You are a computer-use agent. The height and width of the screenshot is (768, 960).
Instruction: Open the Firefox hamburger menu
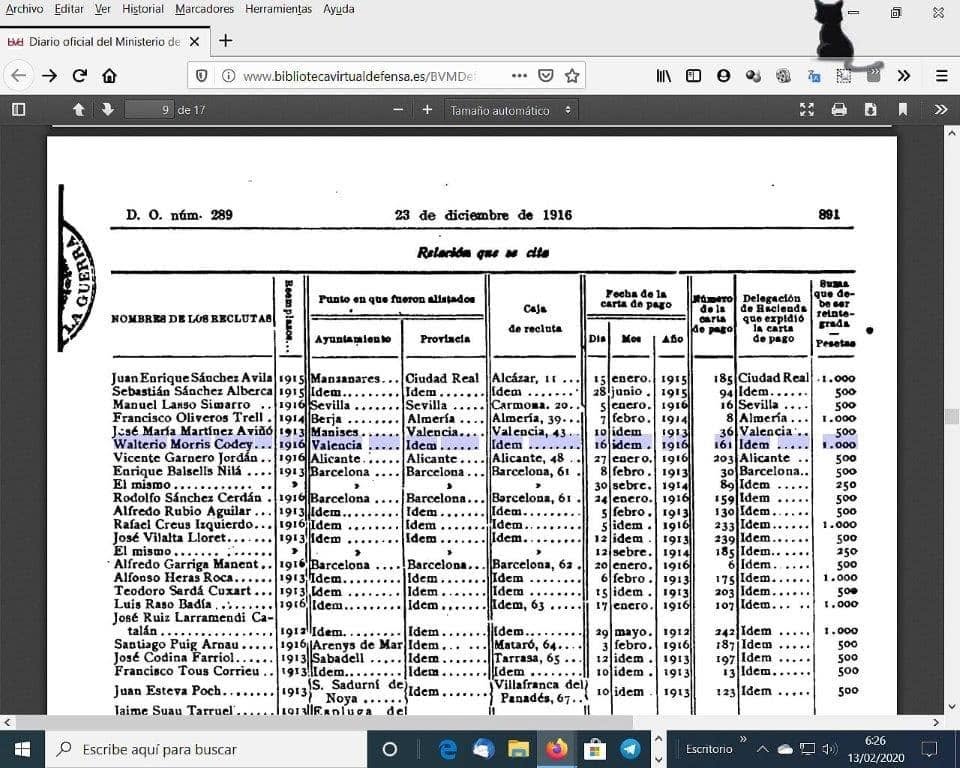942,76
